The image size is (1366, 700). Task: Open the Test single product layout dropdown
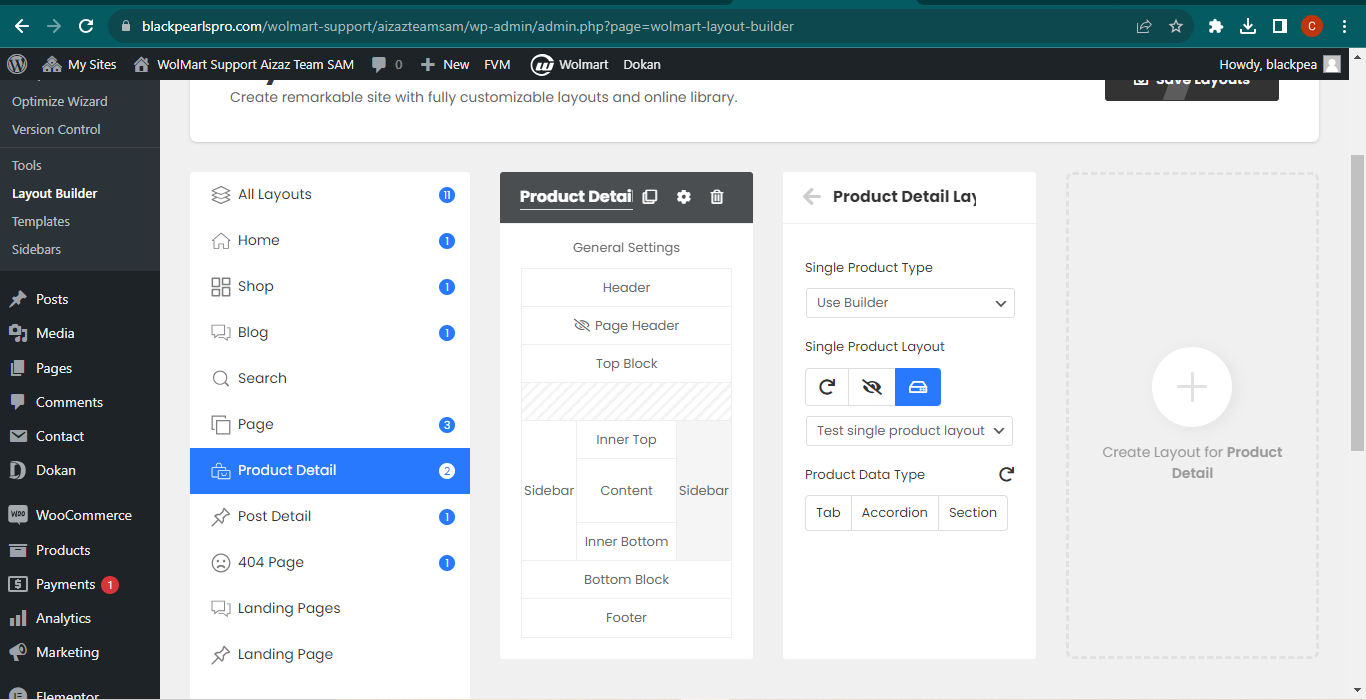point(909,431)
